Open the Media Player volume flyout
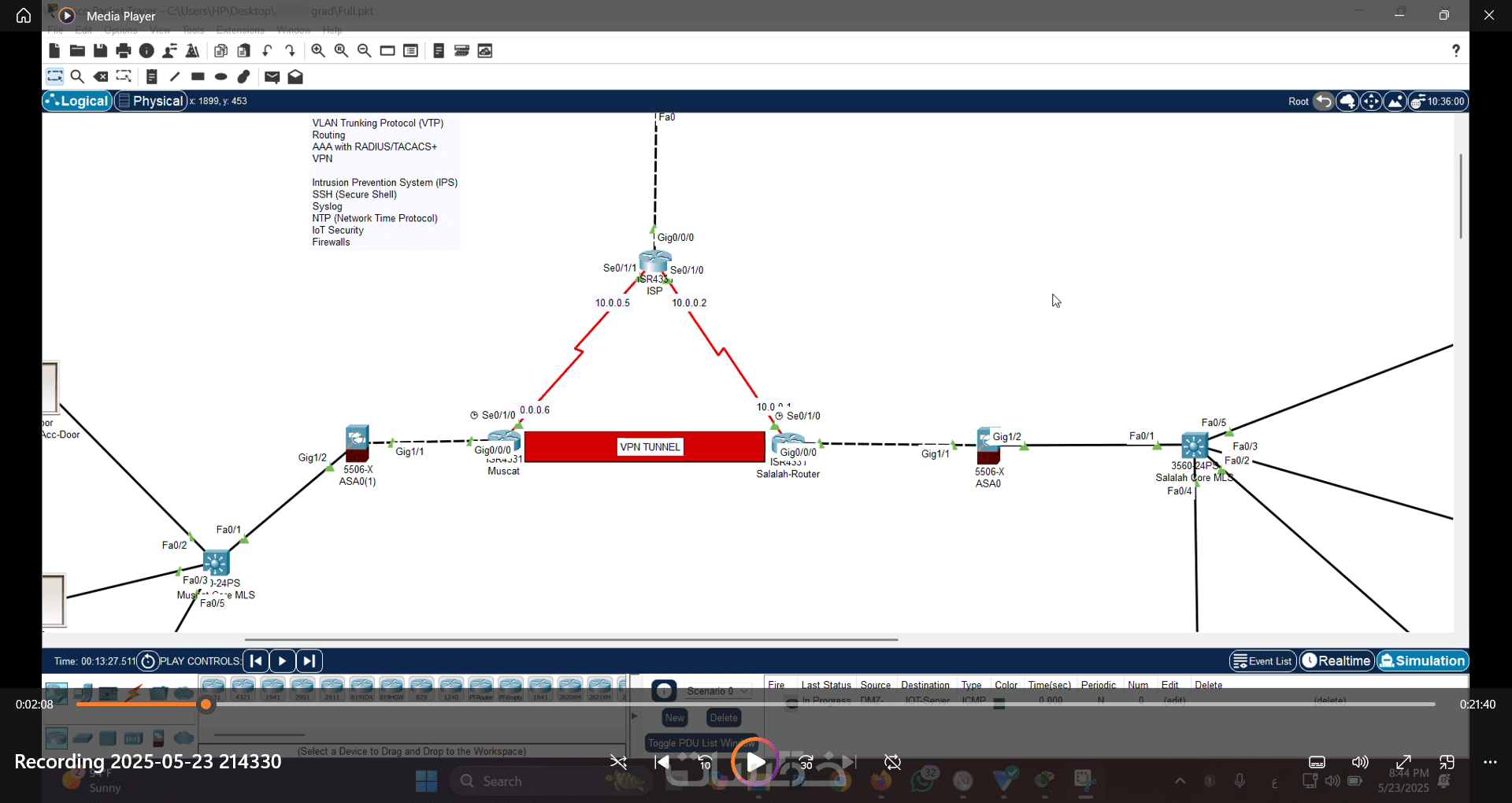The height and width of the screenshot is (803, 1512). 1360,762
